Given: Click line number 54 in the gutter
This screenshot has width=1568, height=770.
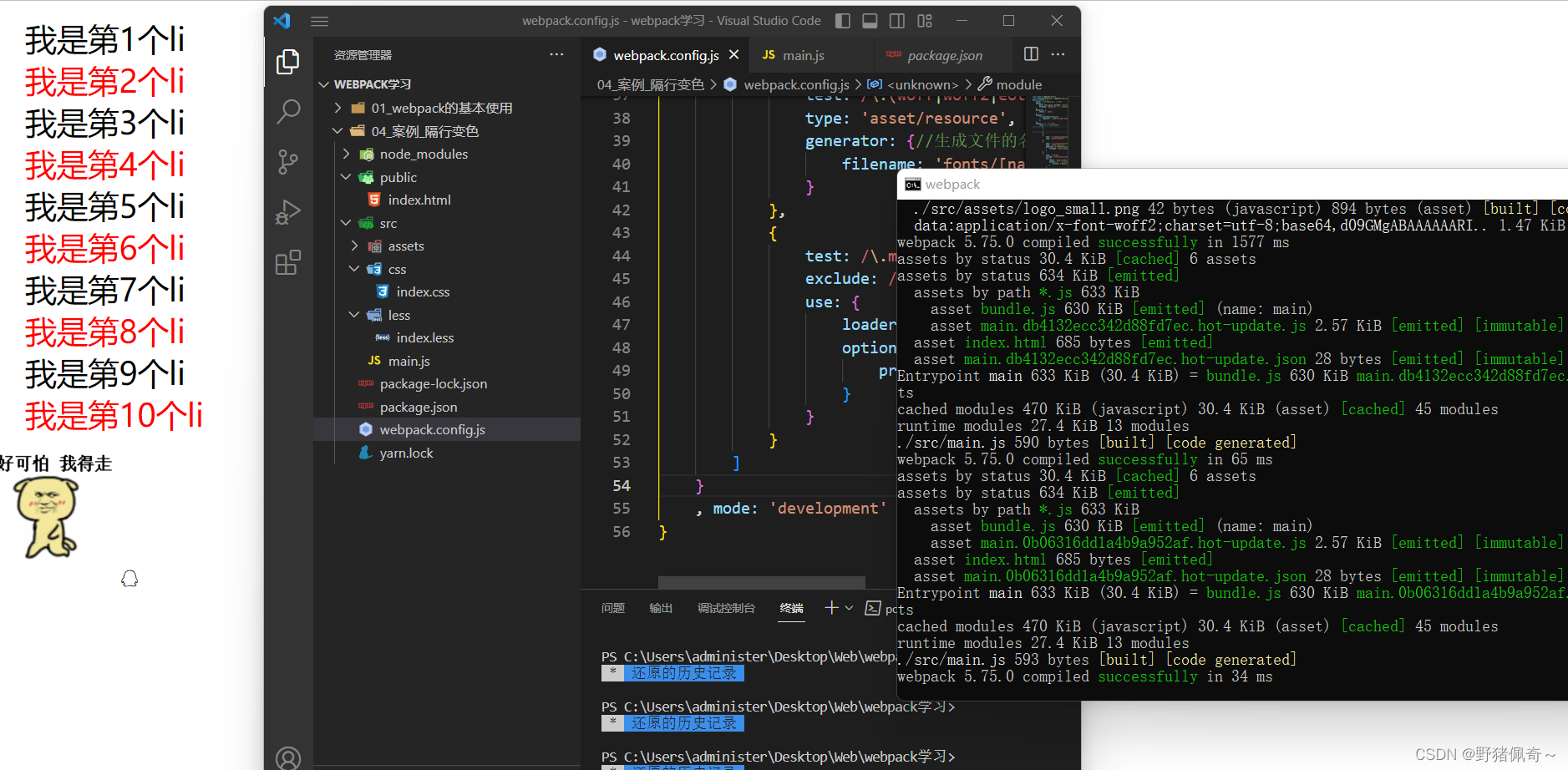Looking at the screenshot, I should tap(621, 485).
